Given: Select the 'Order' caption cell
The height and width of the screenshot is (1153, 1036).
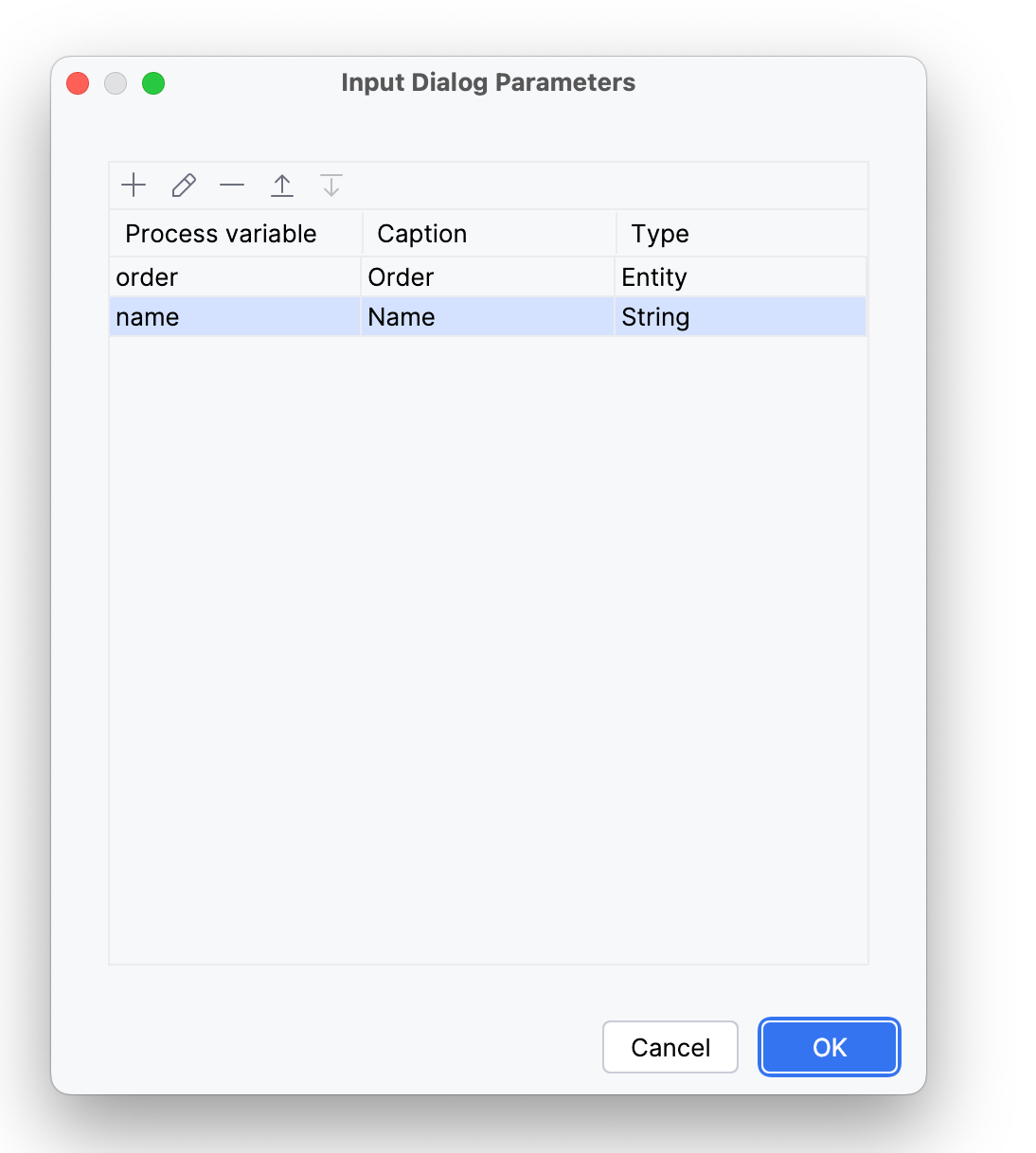Looking at the screenshot, I should pyautogui.click(x=488, y=277).
